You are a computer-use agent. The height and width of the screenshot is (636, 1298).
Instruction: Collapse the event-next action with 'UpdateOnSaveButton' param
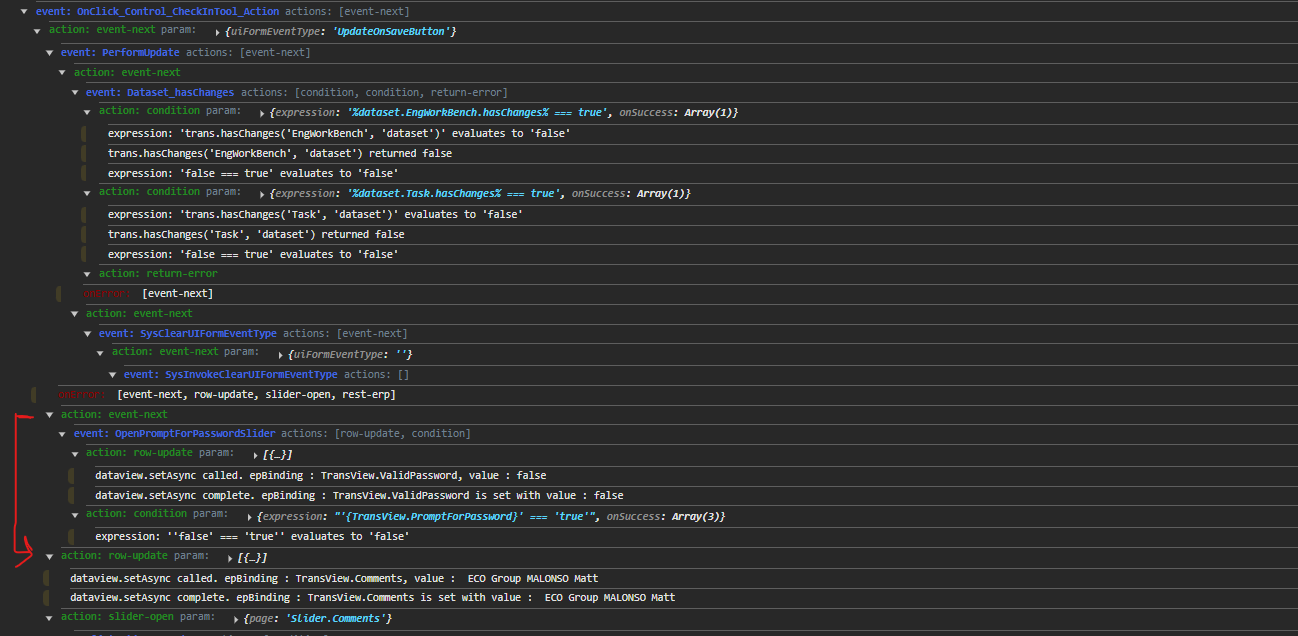pos(37,31)
